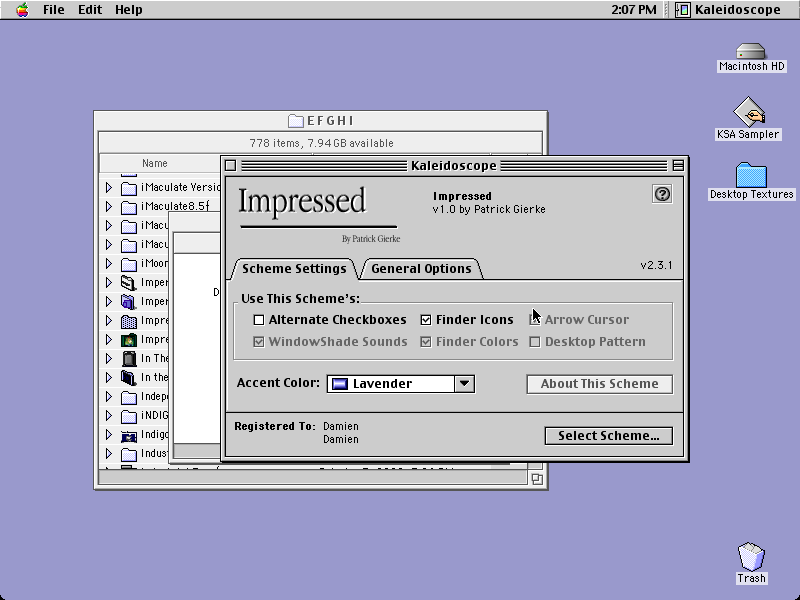The image size is (800, 600).
Task: Select the Desktop Textures folder icon
Action: 751,175
